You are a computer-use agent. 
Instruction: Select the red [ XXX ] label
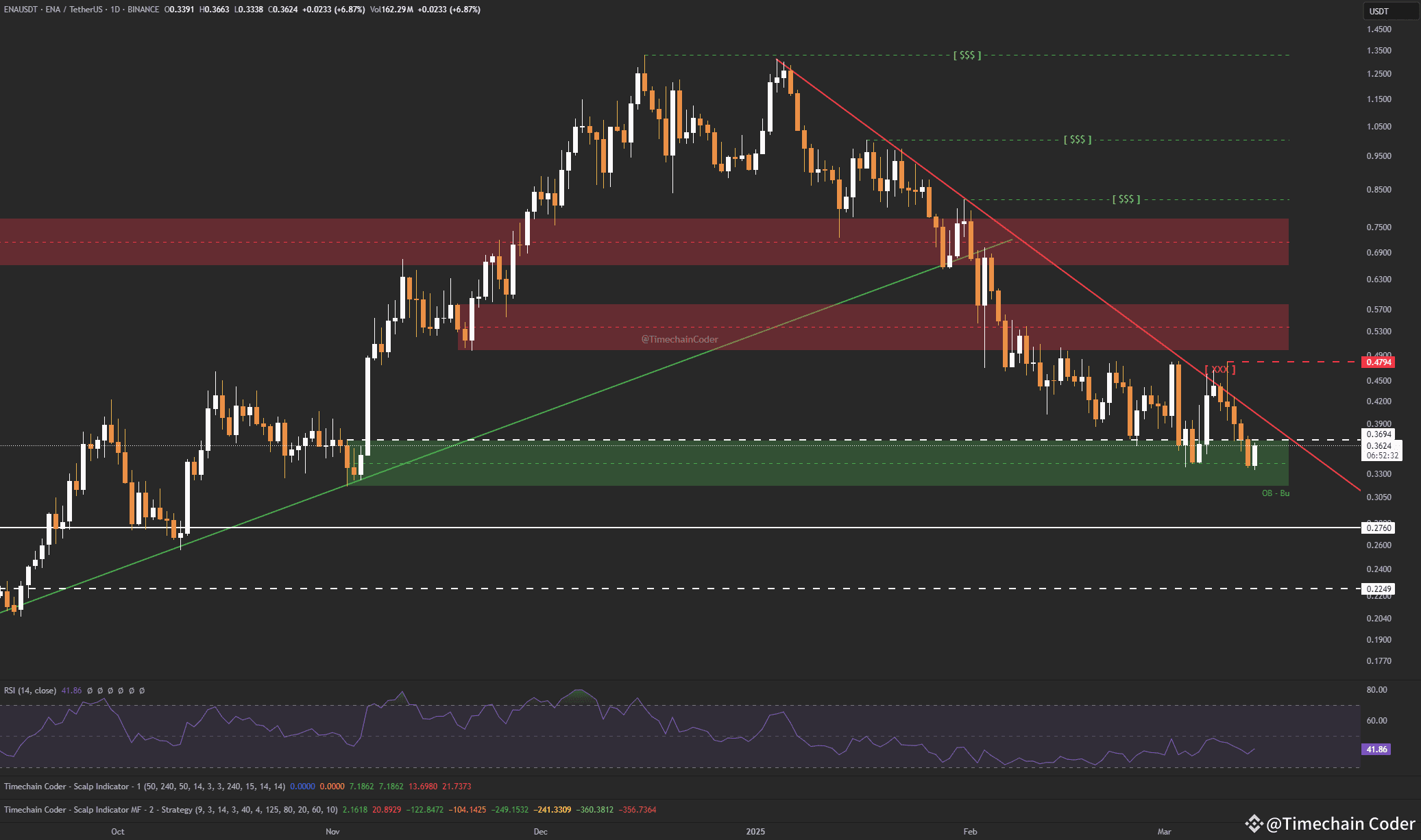(x=1220, y=369)
